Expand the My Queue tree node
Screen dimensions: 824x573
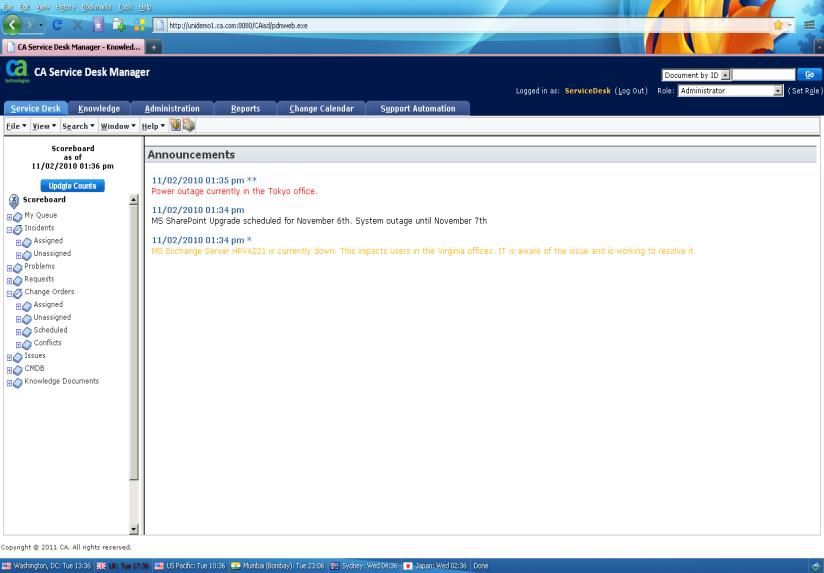pos(9,217)
